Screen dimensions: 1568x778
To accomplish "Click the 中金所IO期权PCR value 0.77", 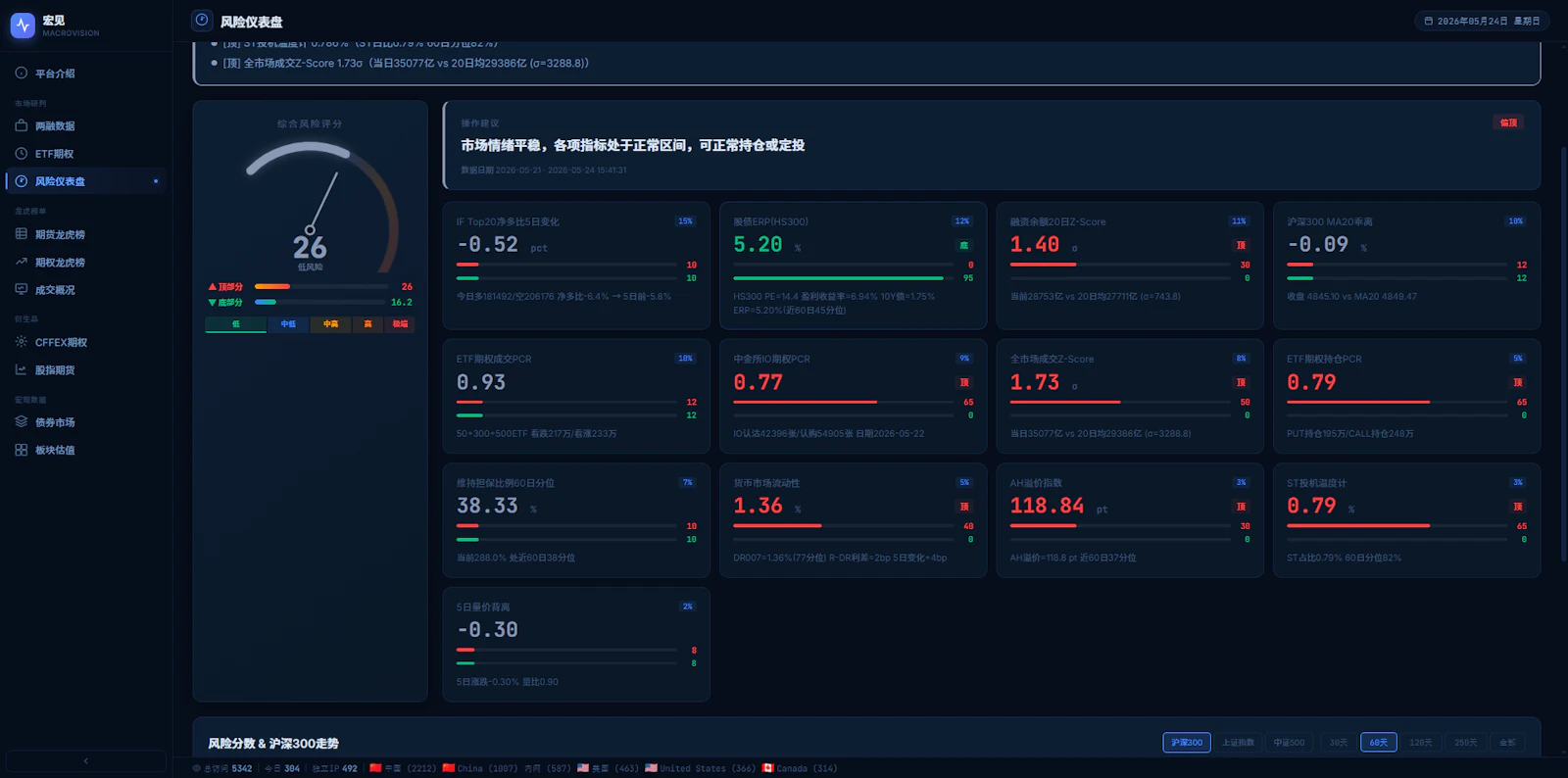I will tap(759, 382).
